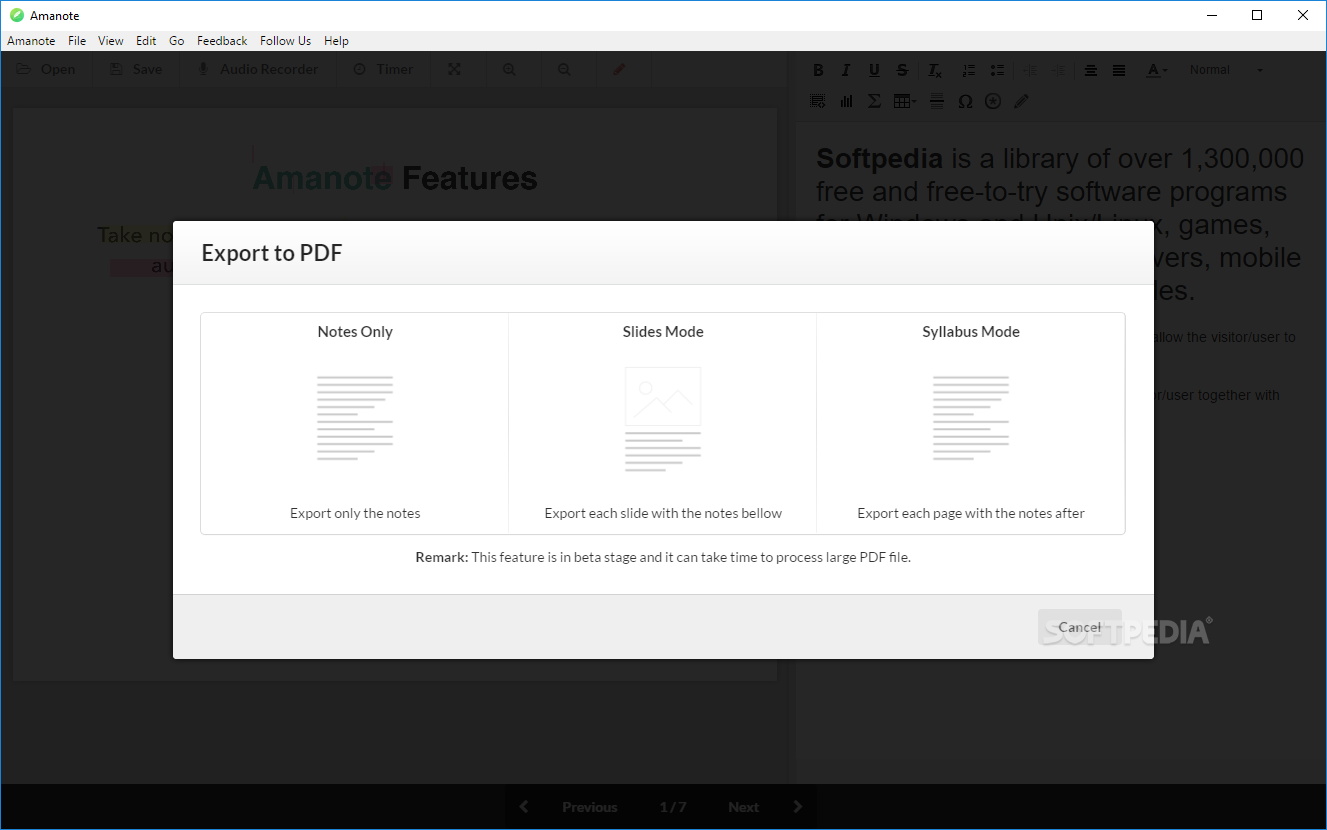Click the beta stage Remark text
This screenshot has height=830, width=1327.
(663, 557)
